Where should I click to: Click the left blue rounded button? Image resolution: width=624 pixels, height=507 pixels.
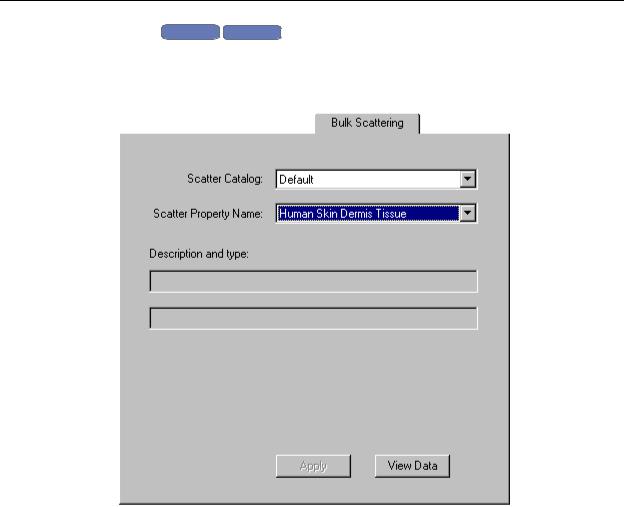click(x=190, y=32)
